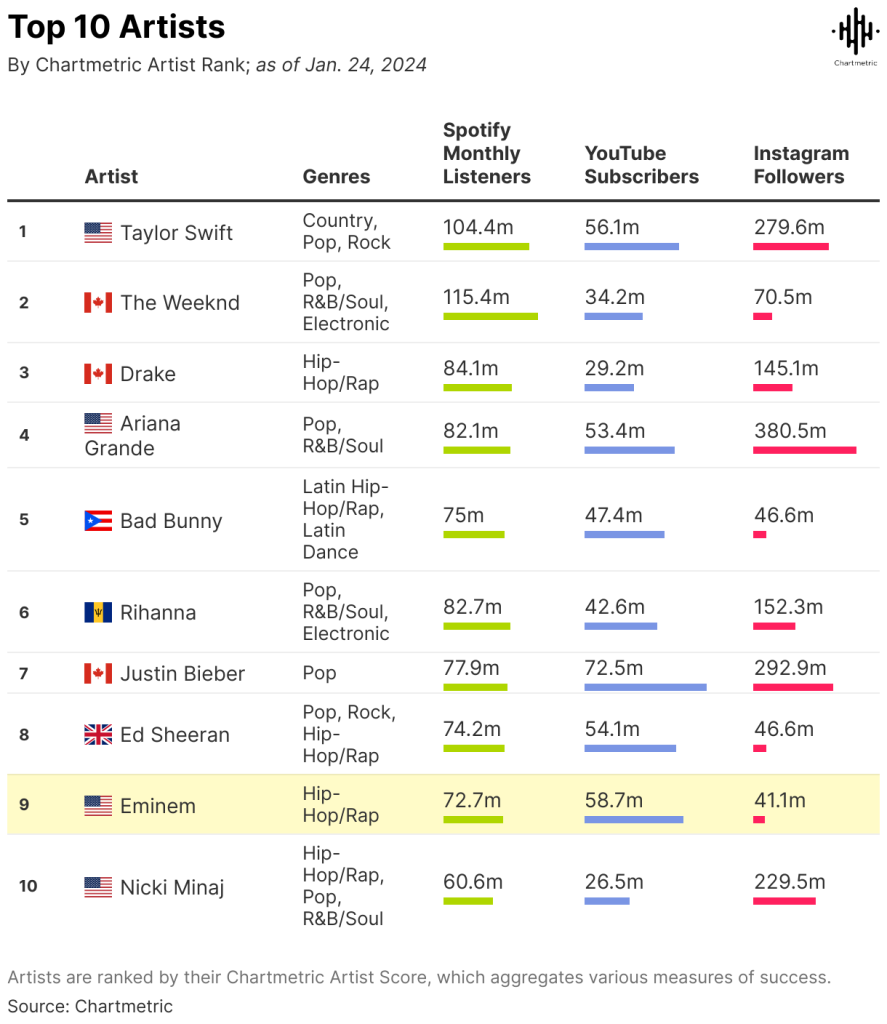Screen dimensions: 887x1024
Task: Click Justin Bieber's blue YouTube subscribers bar
Action: 645,687
